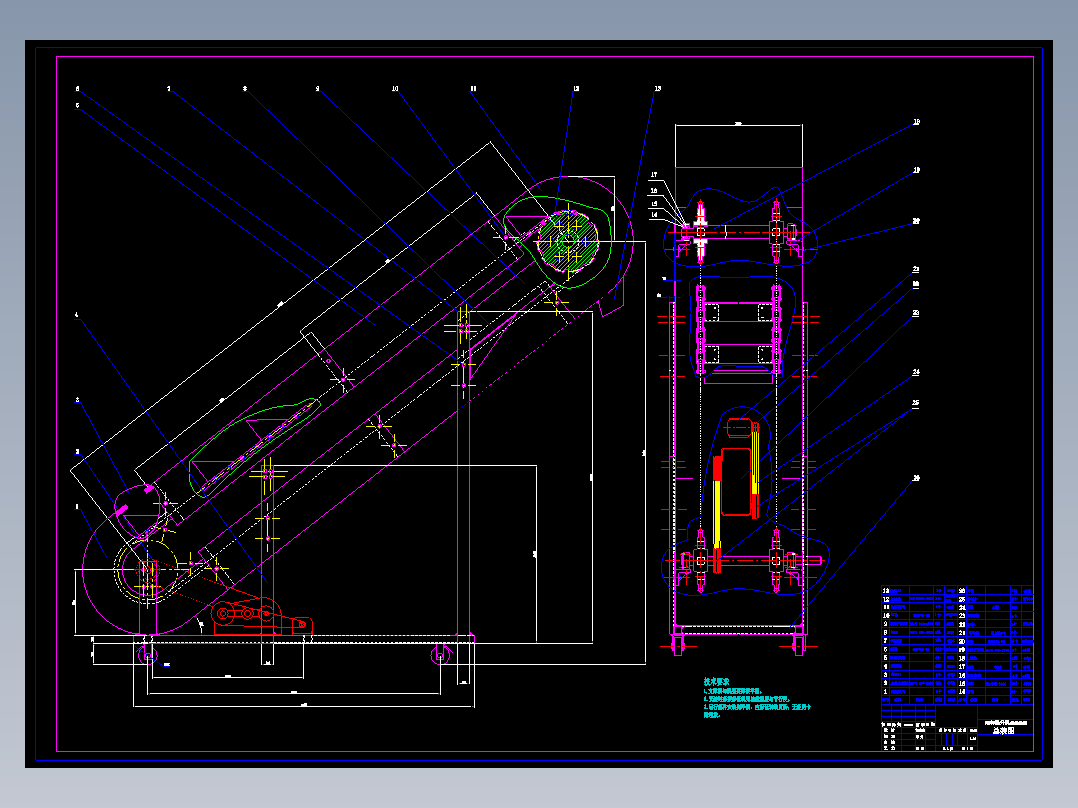Image resolution: width=1078 pixels, height=808 pixels.
Task: Click part callout number 3
Action: click(77, 400)
